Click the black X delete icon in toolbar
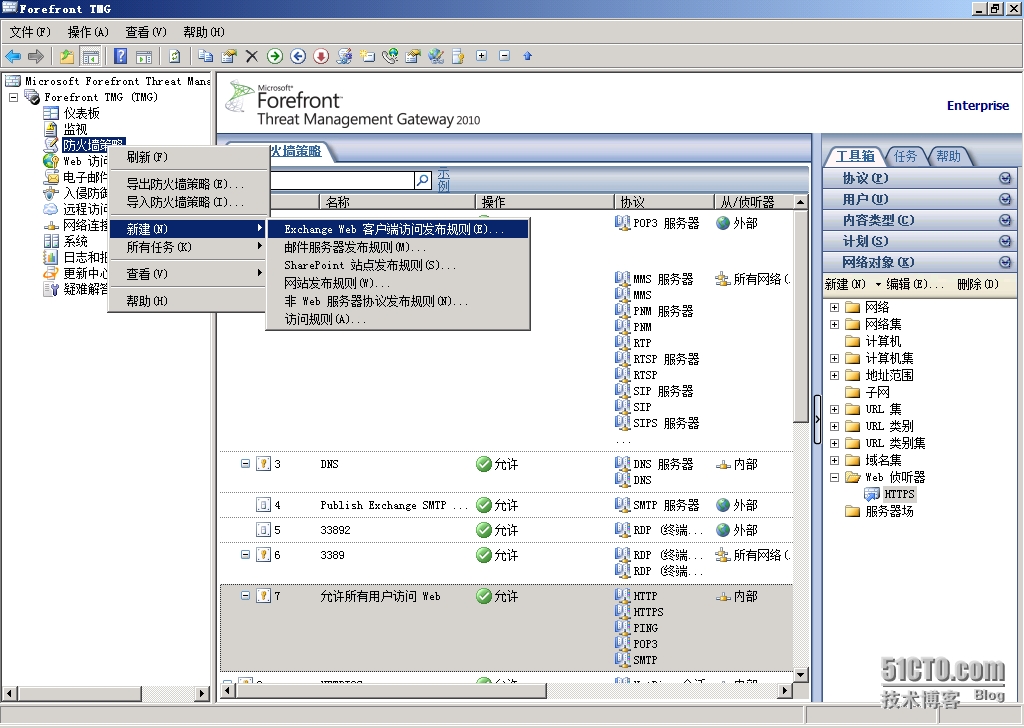Image resolution: width=1024 pixels, height=728 pixels. [252, 56]
